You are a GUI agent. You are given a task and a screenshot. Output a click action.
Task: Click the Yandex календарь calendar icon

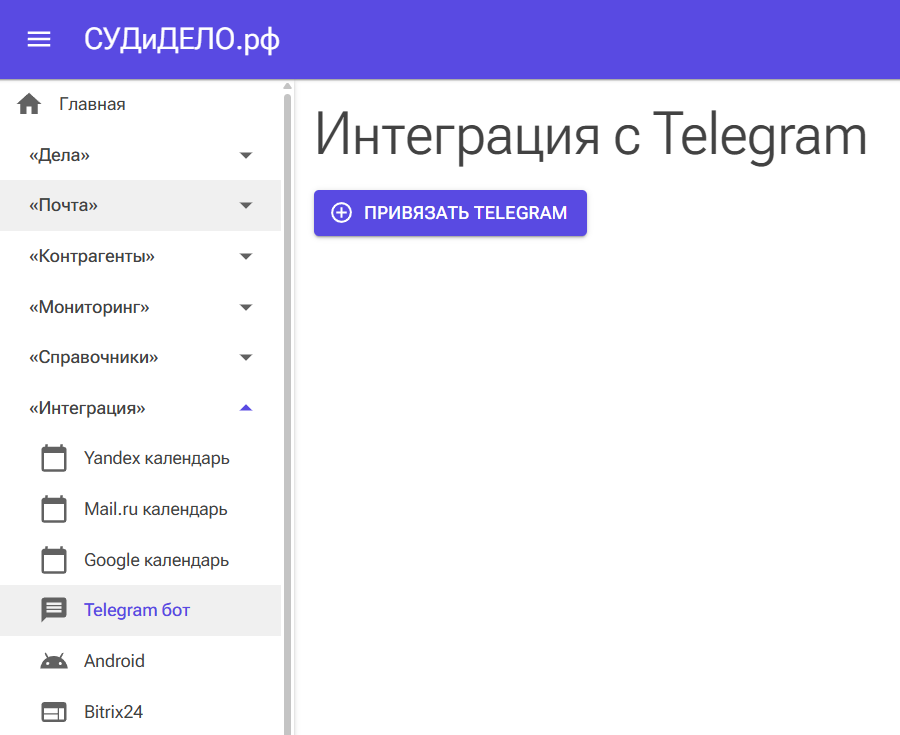click(x=54, y=458)
